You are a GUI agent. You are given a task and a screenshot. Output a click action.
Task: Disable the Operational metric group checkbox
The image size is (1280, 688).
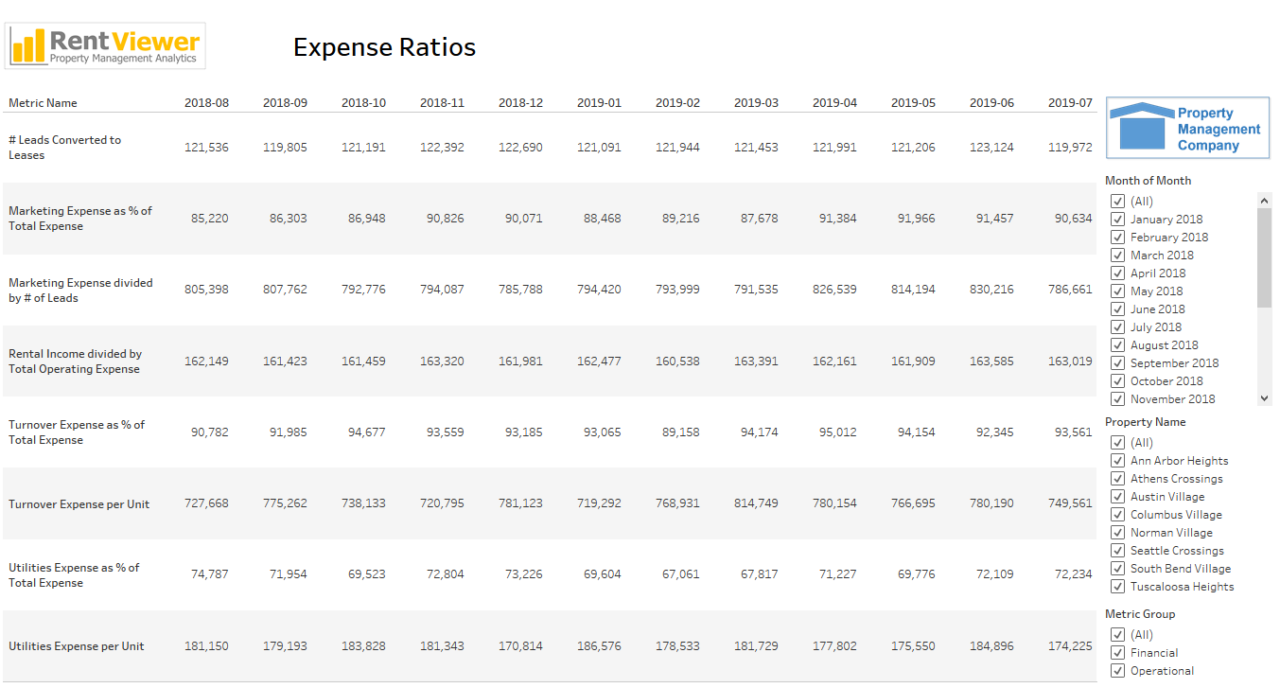[1117, 670]
